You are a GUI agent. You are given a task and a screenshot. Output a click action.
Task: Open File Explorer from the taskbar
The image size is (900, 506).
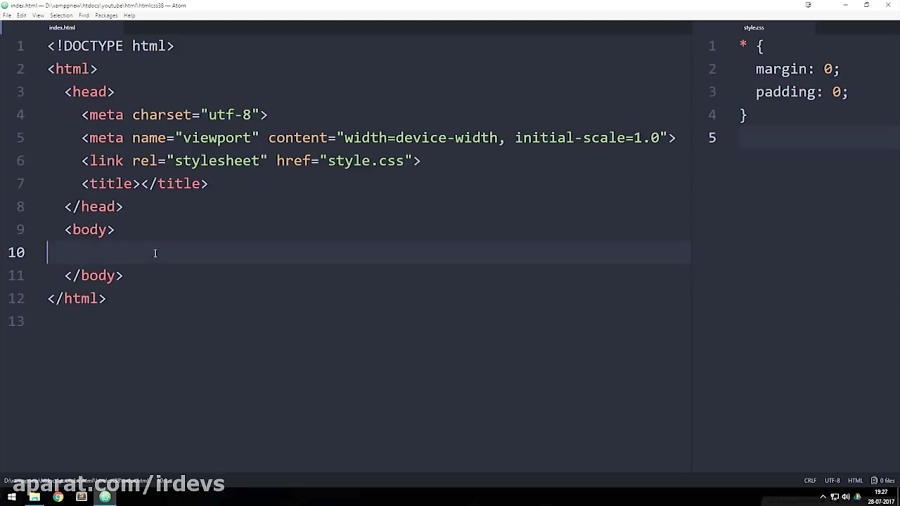coord(34,497)
